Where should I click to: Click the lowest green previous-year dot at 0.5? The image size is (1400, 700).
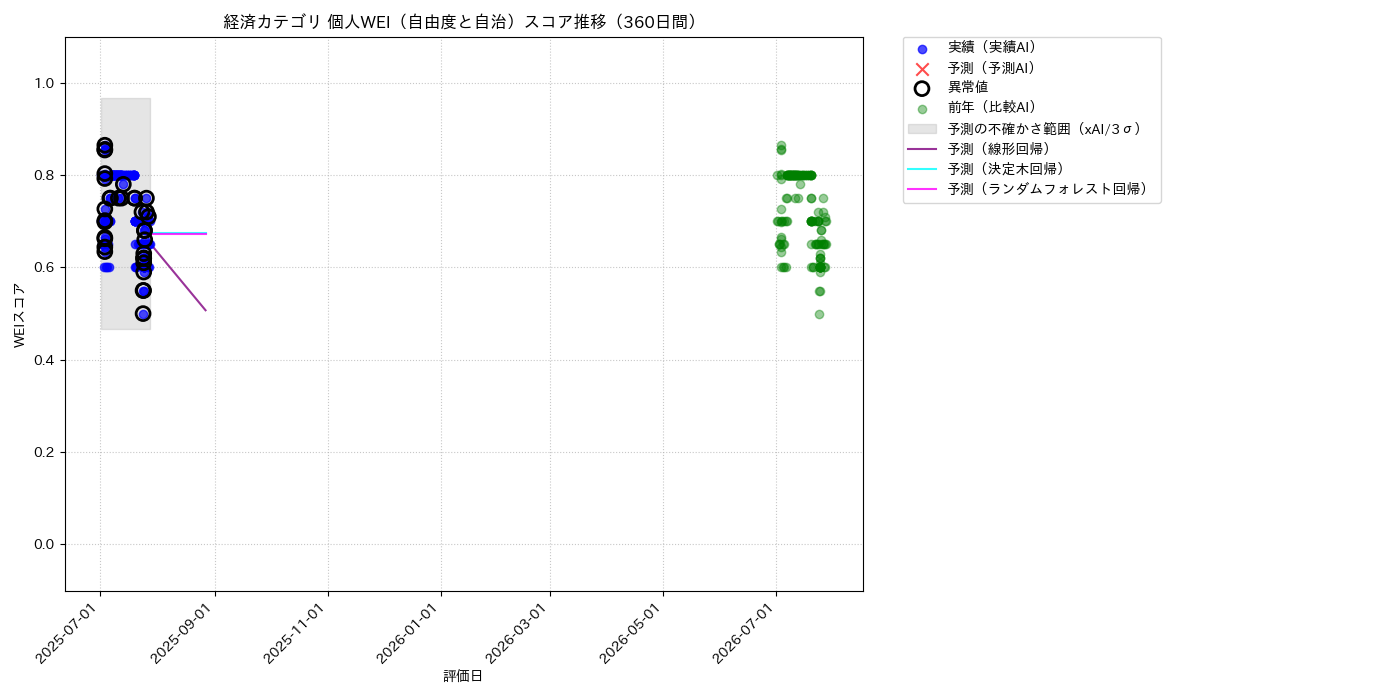click(819, 314)
